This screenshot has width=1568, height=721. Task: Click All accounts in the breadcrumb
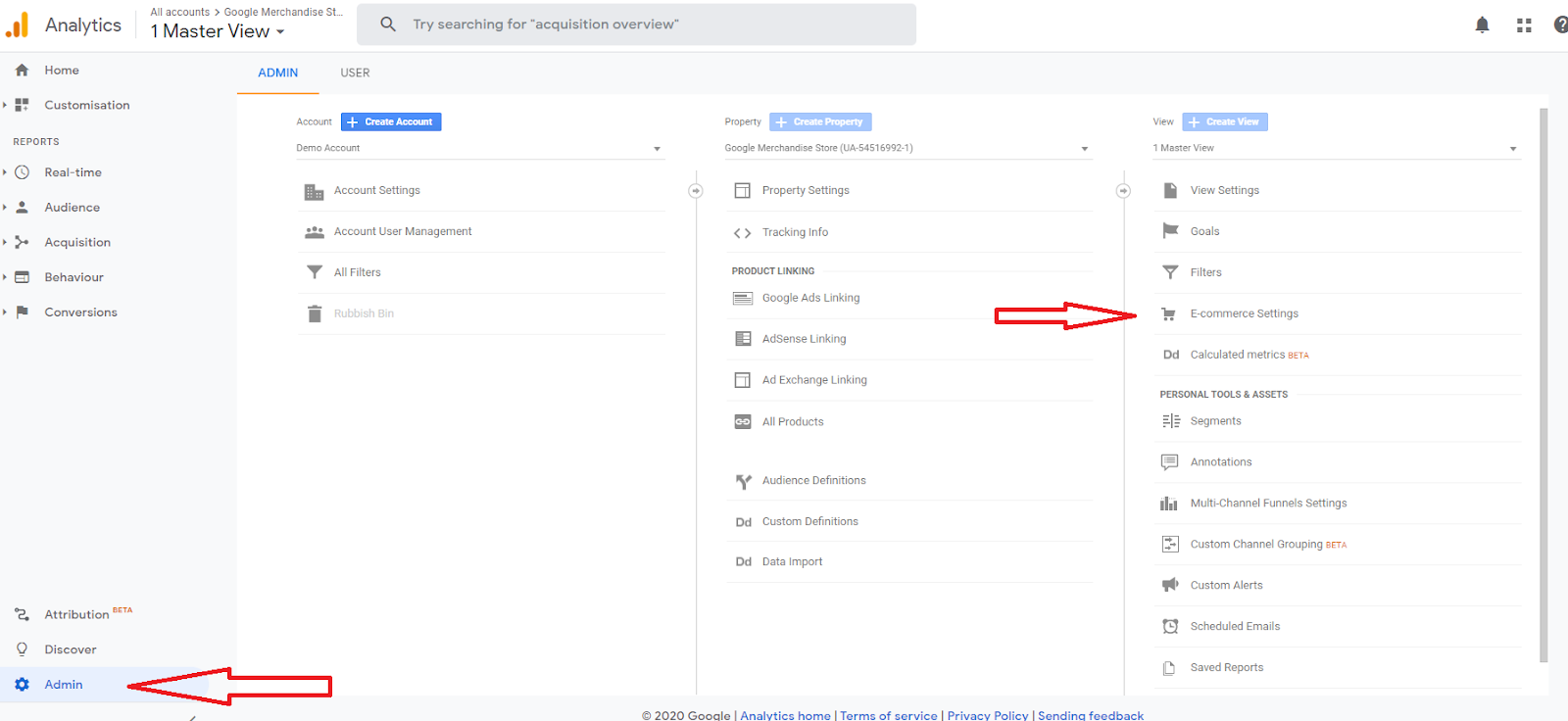point(180,12)
